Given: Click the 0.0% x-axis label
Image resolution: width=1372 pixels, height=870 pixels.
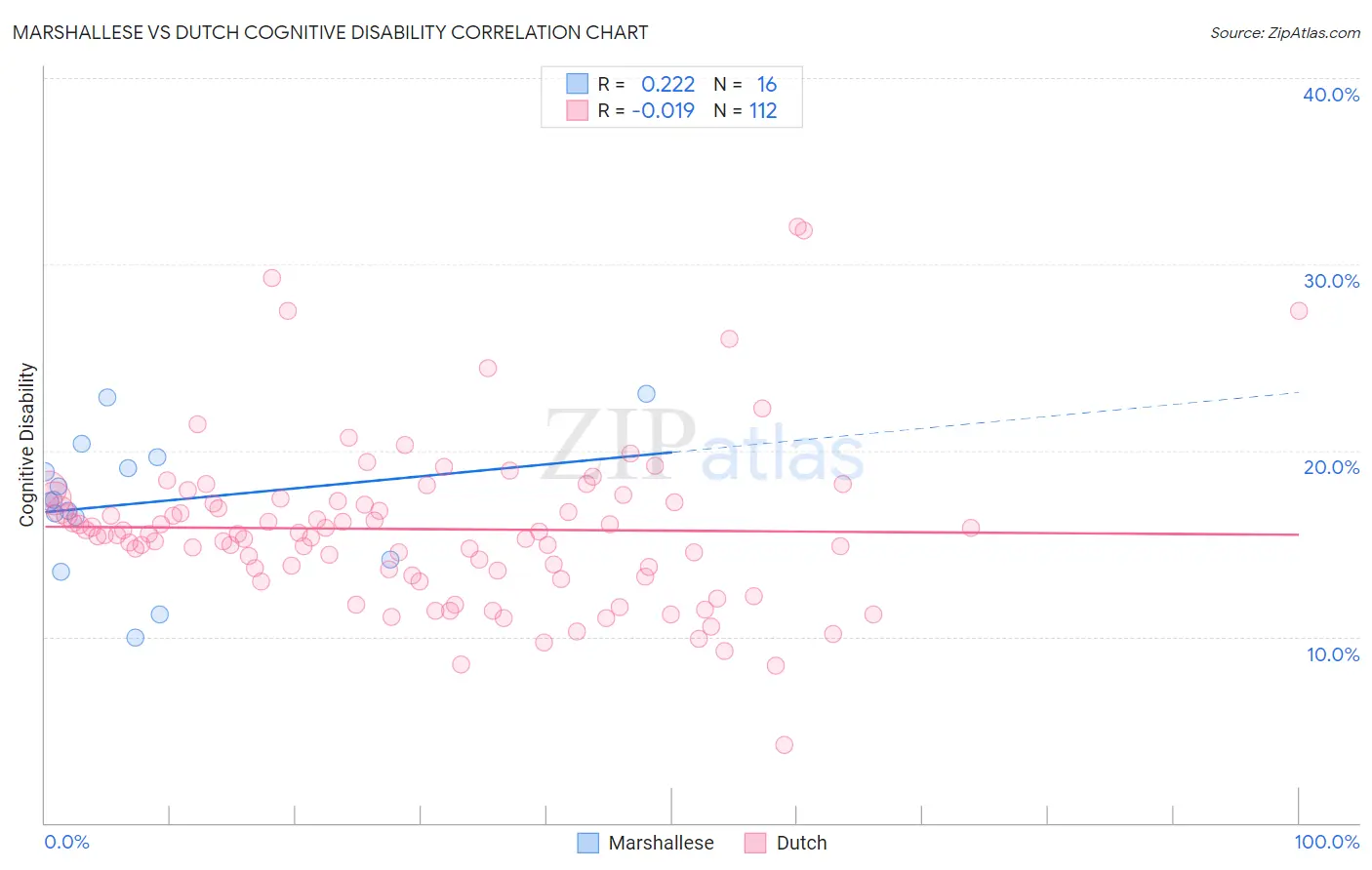Looking at the screenshot, I should pos(66,842).
